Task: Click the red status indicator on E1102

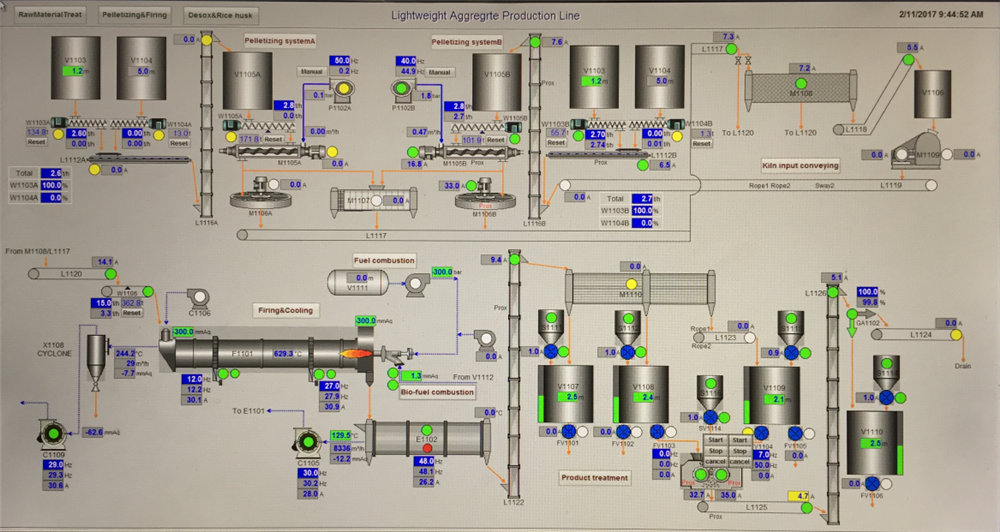Action: (427, 448)
